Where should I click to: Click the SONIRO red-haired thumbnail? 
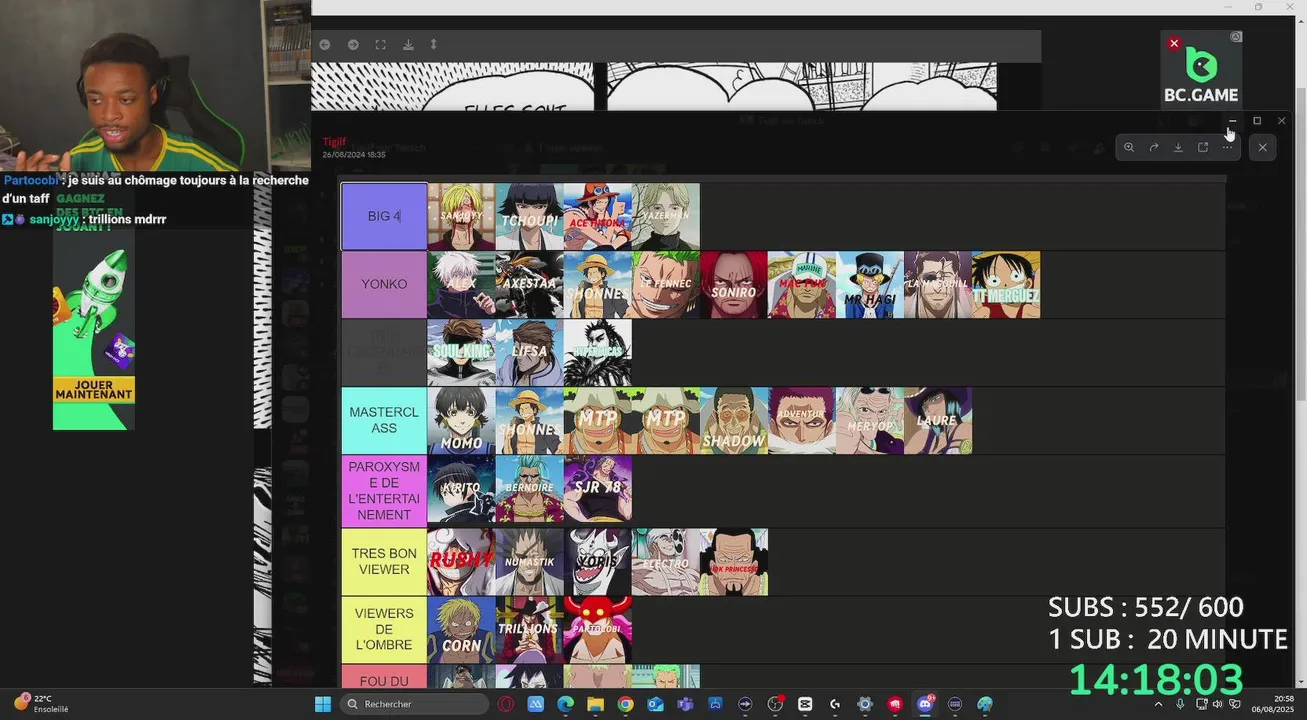coord(733,285)
